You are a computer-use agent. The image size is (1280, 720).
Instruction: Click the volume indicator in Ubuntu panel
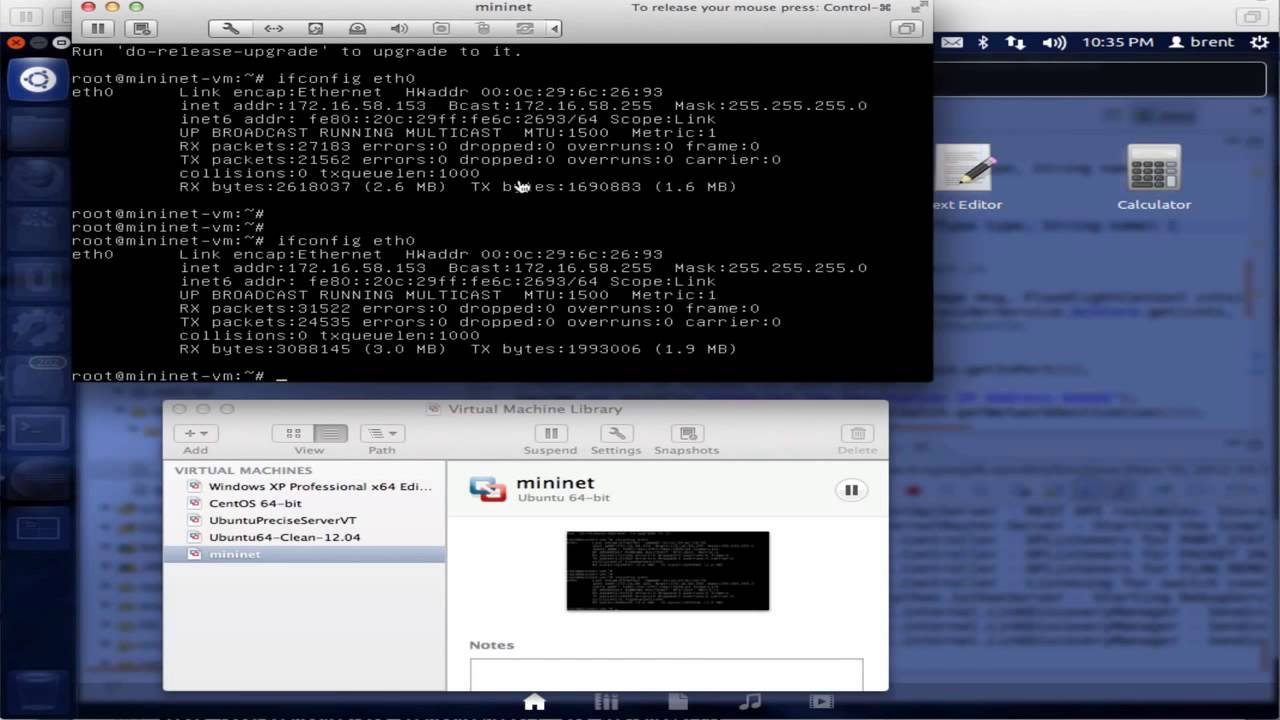[x=1054, y=42]
